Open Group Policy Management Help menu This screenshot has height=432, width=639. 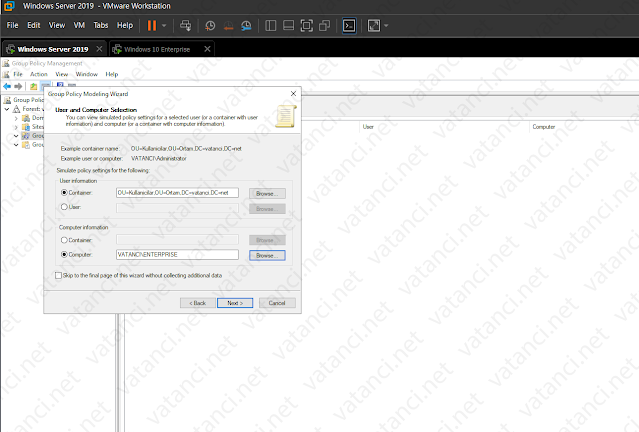tap(111, 74)
